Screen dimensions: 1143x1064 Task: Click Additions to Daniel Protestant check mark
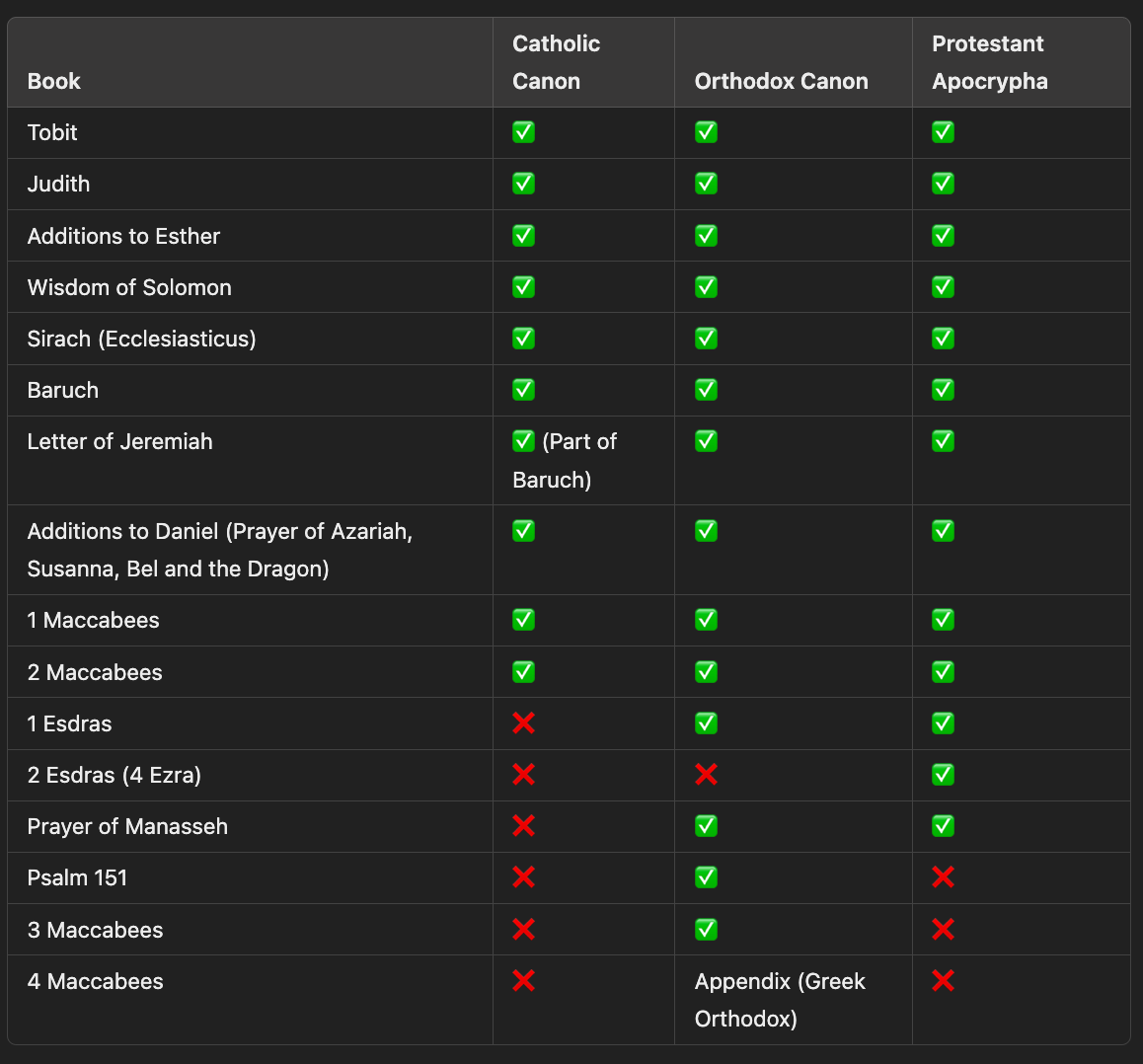click(x=943, y=531)
